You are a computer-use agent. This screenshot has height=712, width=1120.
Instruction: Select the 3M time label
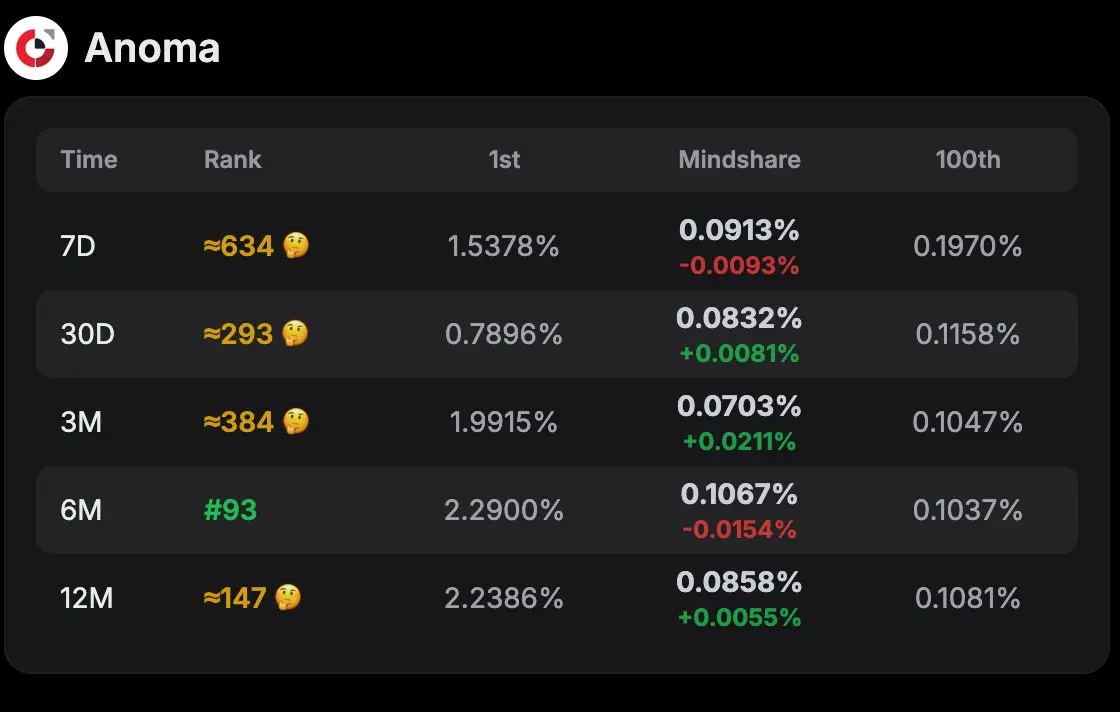point(81,422)
